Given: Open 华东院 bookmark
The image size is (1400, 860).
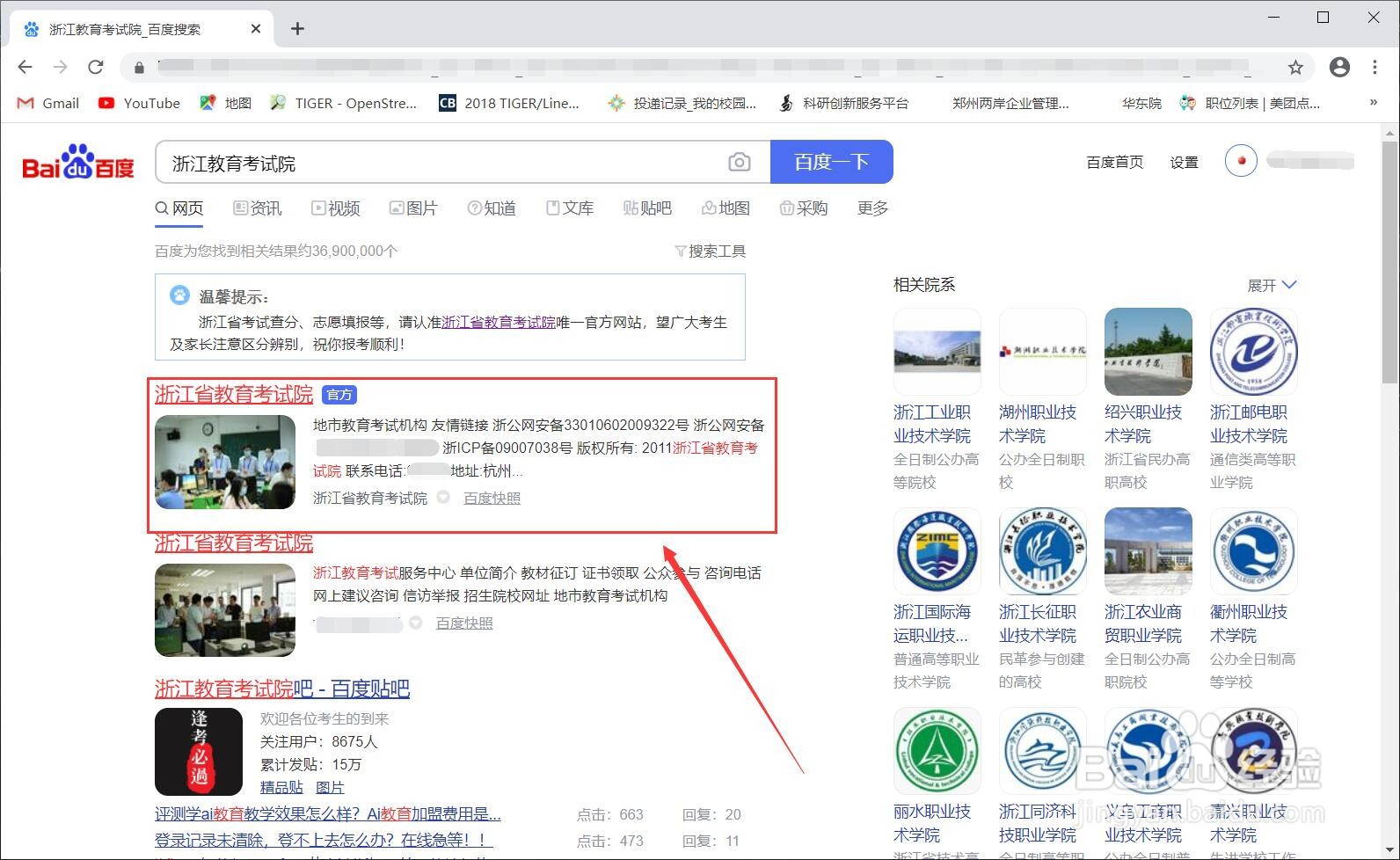Looking at the screenshot, I should tap(1141, 103).
